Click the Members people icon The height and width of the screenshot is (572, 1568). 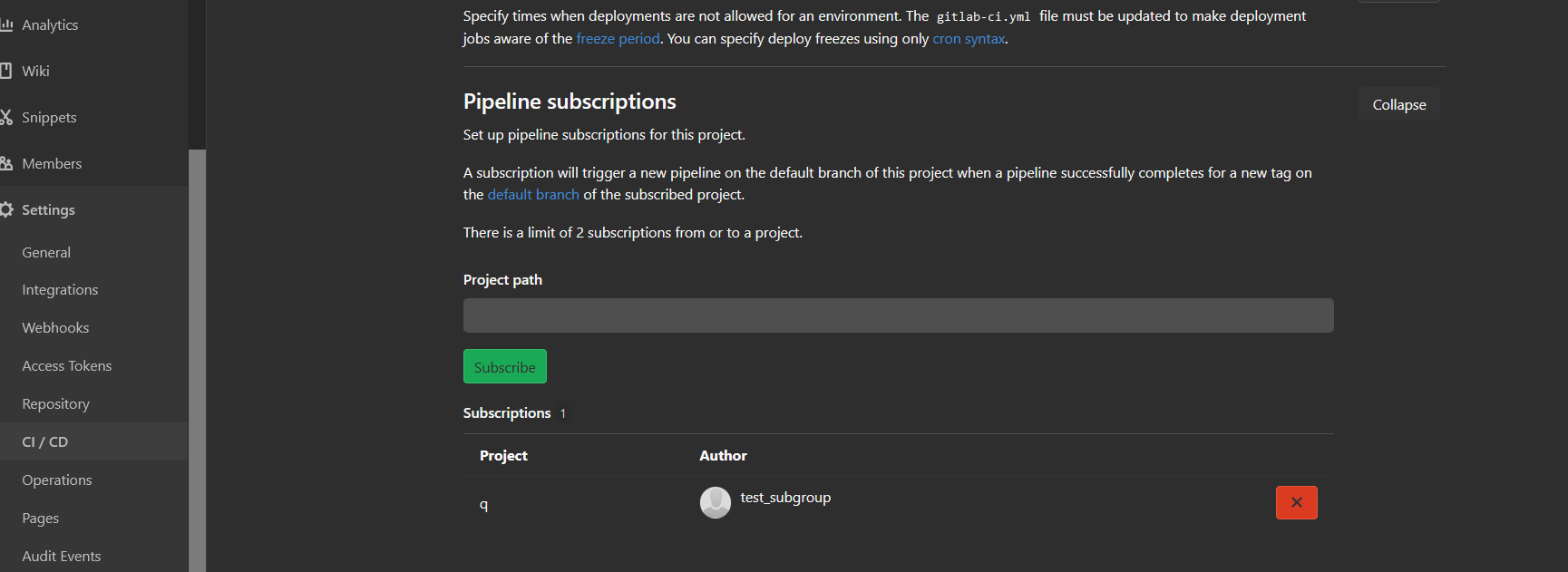coord(6,163)
